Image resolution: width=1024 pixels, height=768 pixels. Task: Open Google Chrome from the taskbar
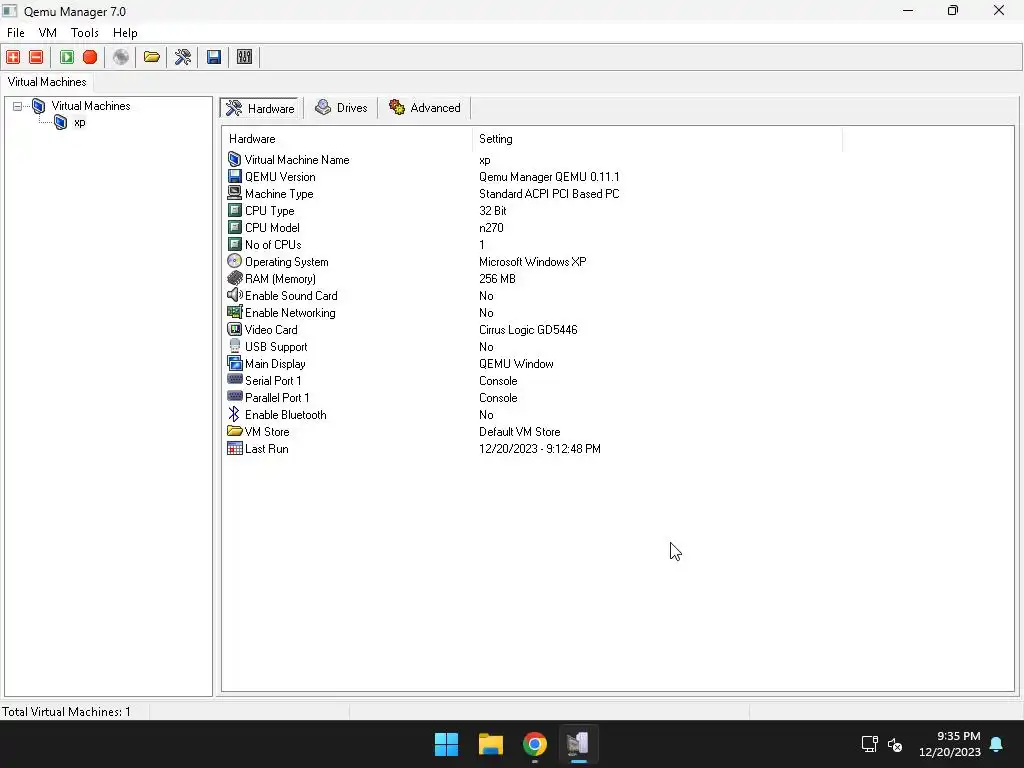pyautogui.click(x=534, y=744)
